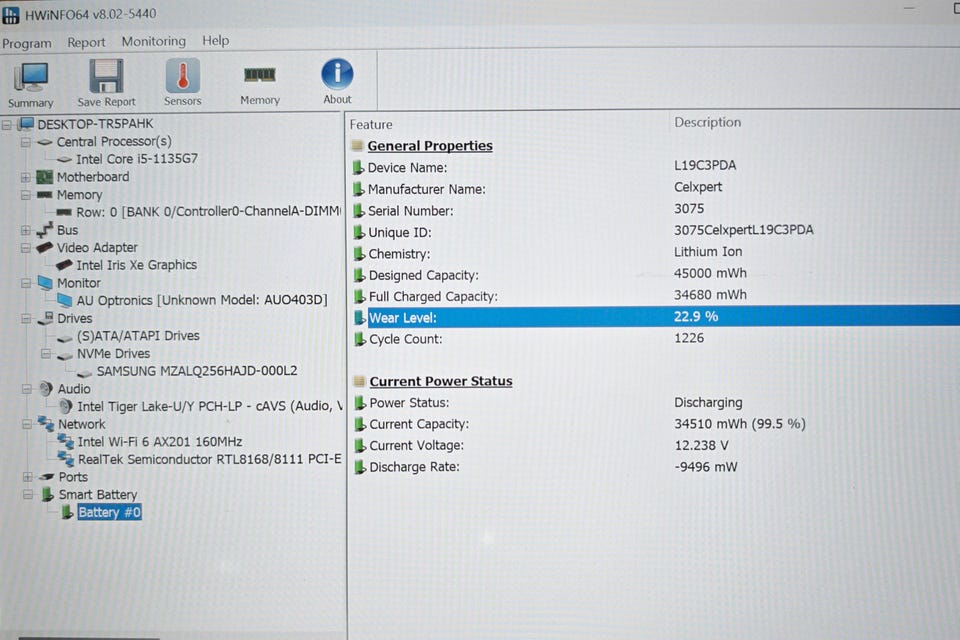Open the Memory toolbar icon
The image size is (960, 640).
pos(260,83)
